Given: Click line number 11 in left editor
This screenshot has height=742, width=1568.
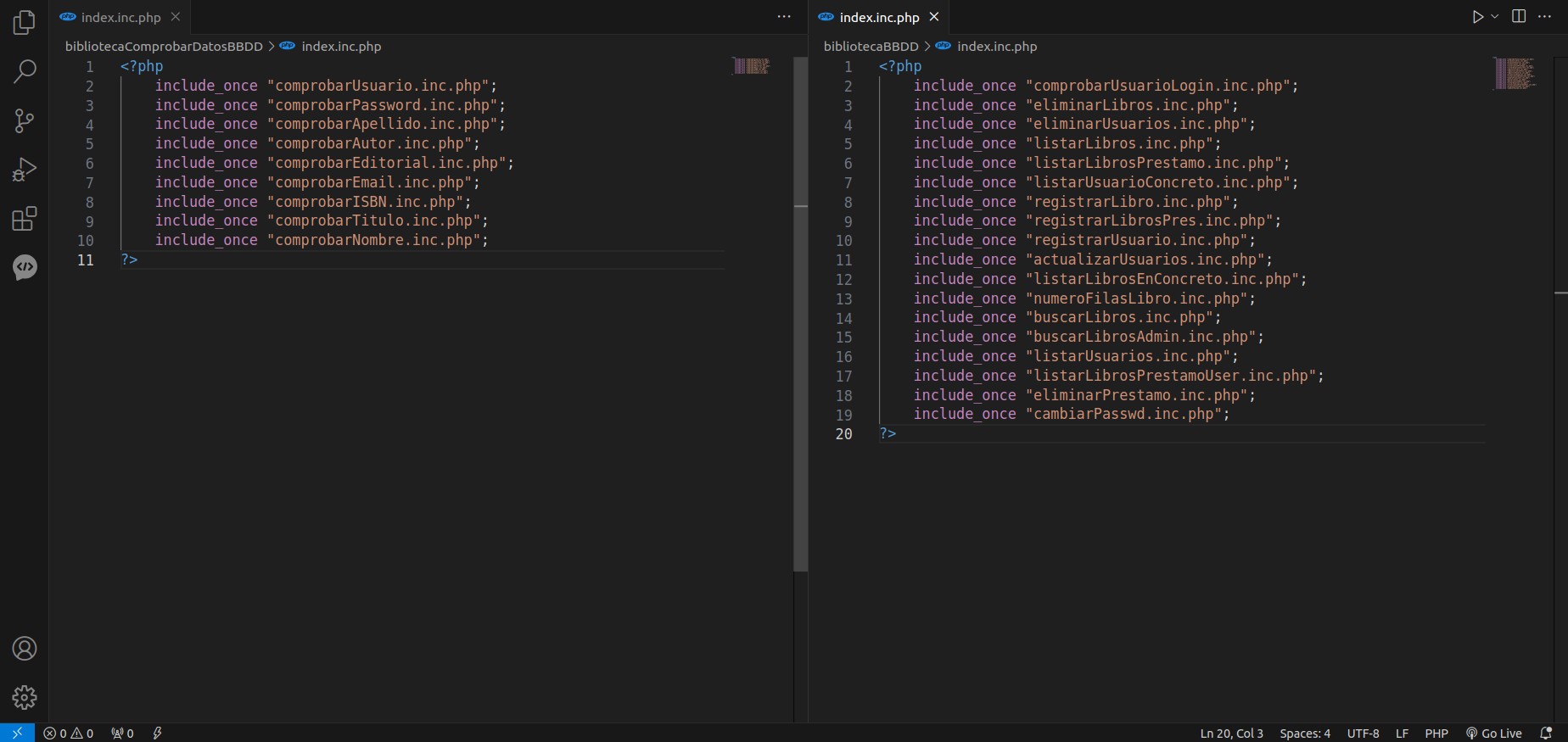Looking at the screenshot, I should pyautogui.click(x=85, y=260).
